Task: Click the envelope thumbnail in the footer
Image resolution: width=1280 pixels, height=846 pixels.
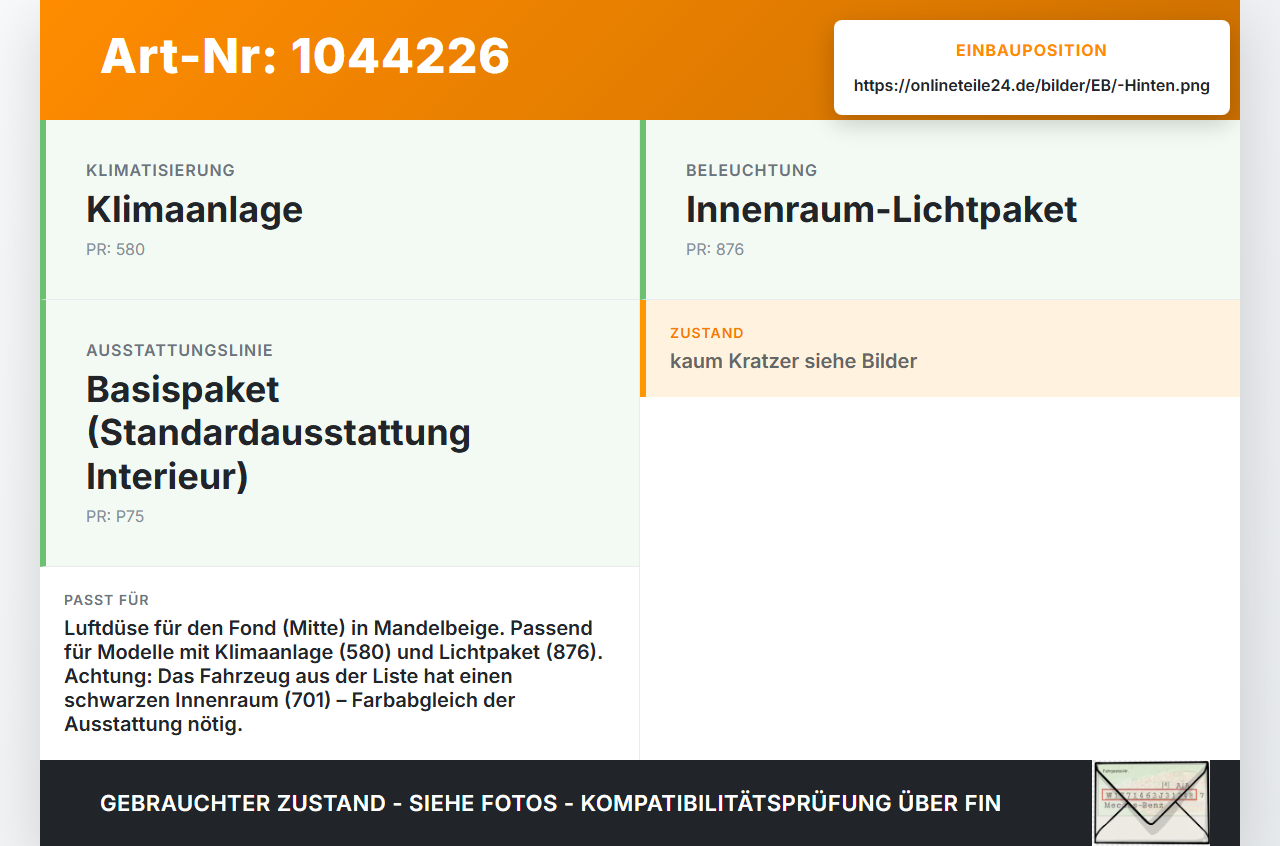Action: point(1151,803)
